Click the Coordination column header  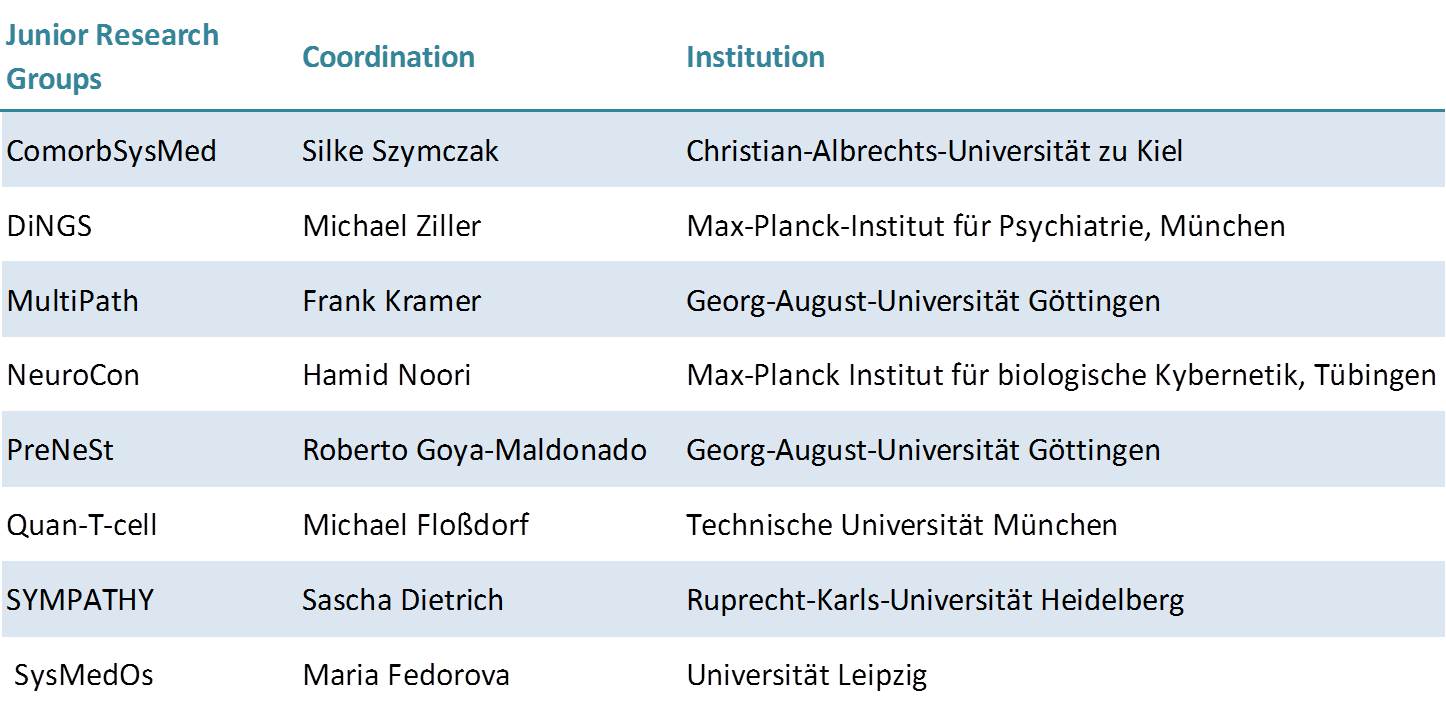(x=388, y=57)
